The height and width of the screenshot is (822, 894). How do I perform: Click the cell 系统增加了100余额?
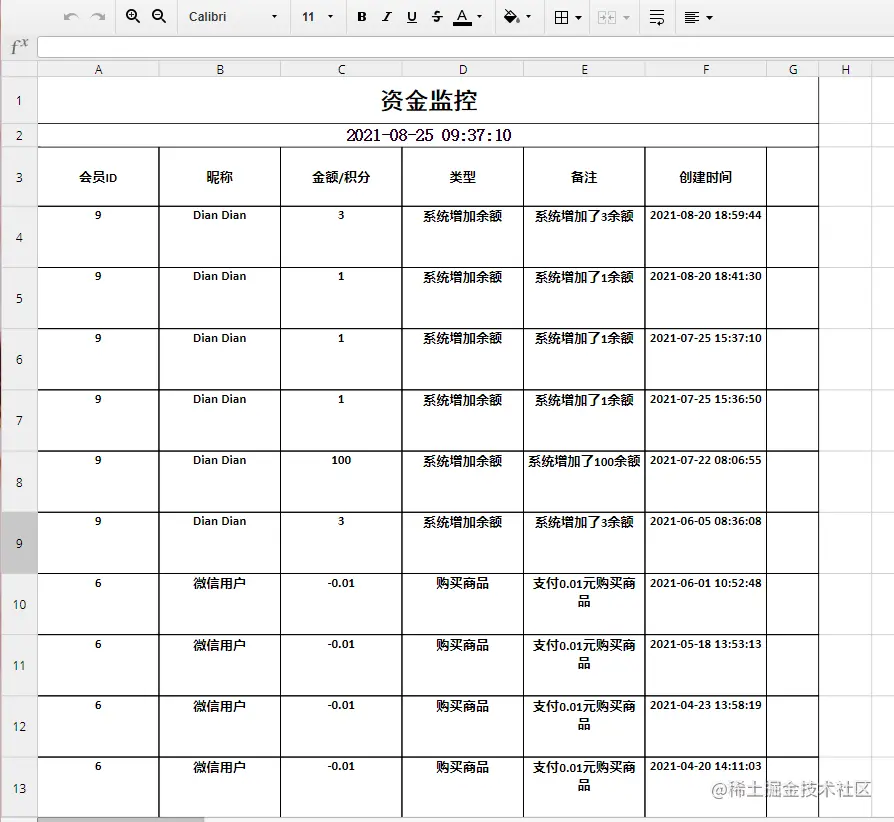coord(584,482)
